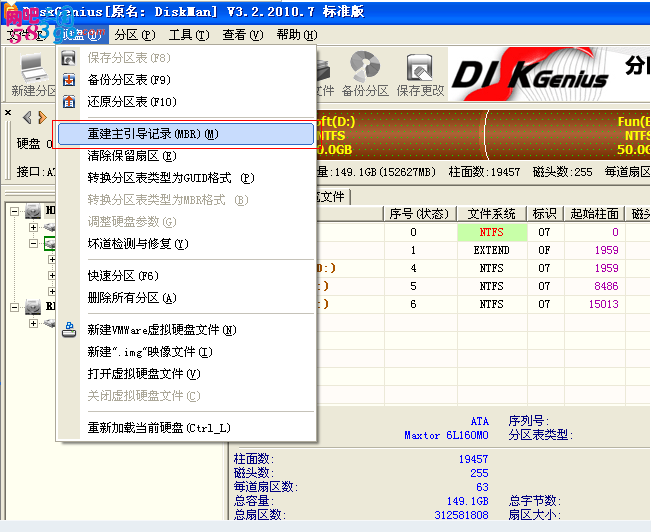Click the start cylinder value 8486
The width and height of the screenshot is (651, 532).
click(x=606, y=286)
